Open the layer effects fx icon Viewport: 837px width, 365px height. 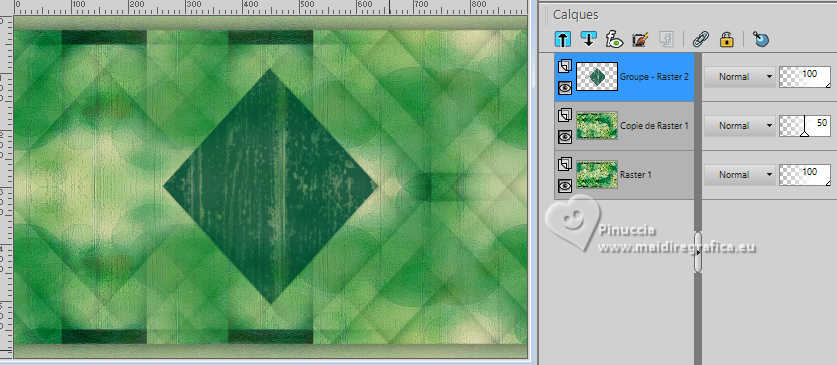[614, 39]
